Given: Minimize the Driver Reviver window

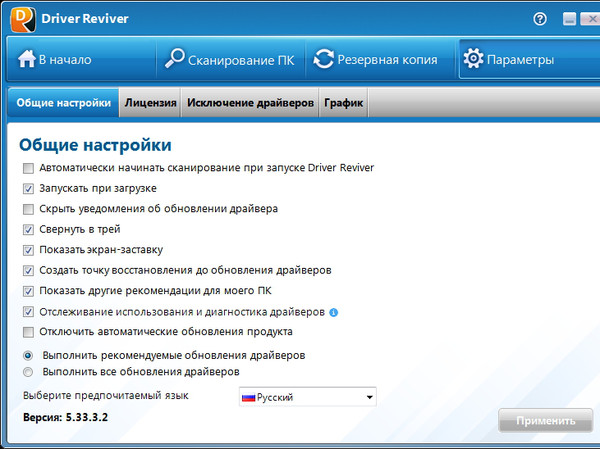Looking at the screenshot, I should click(x=569, y=19).
